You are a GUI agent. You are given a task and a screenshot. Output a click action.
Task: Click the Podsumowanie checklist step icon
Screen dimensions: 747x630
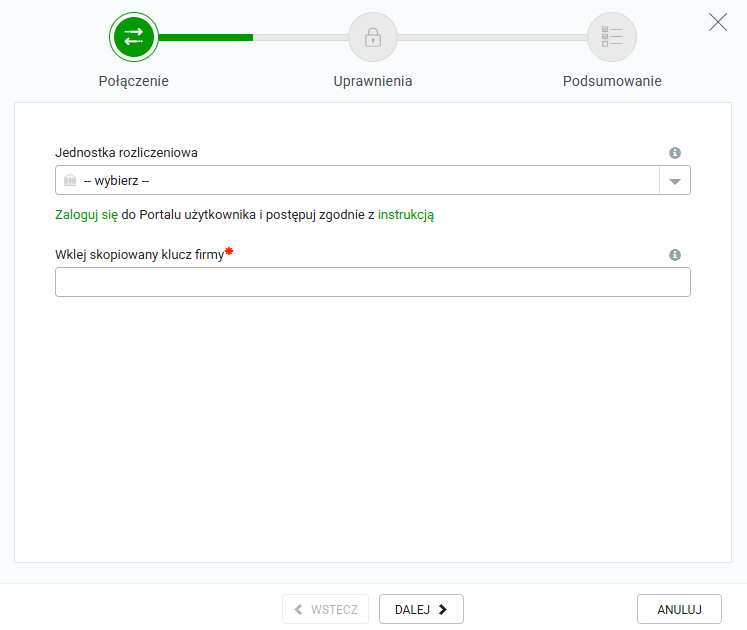click(612, 37)
